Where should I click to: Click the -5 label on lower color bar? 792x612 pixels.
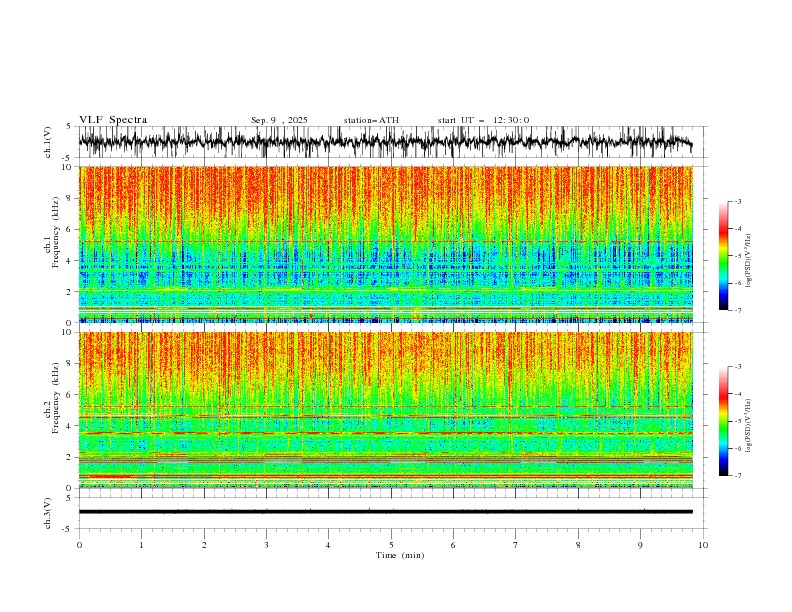tap(738, 421)
